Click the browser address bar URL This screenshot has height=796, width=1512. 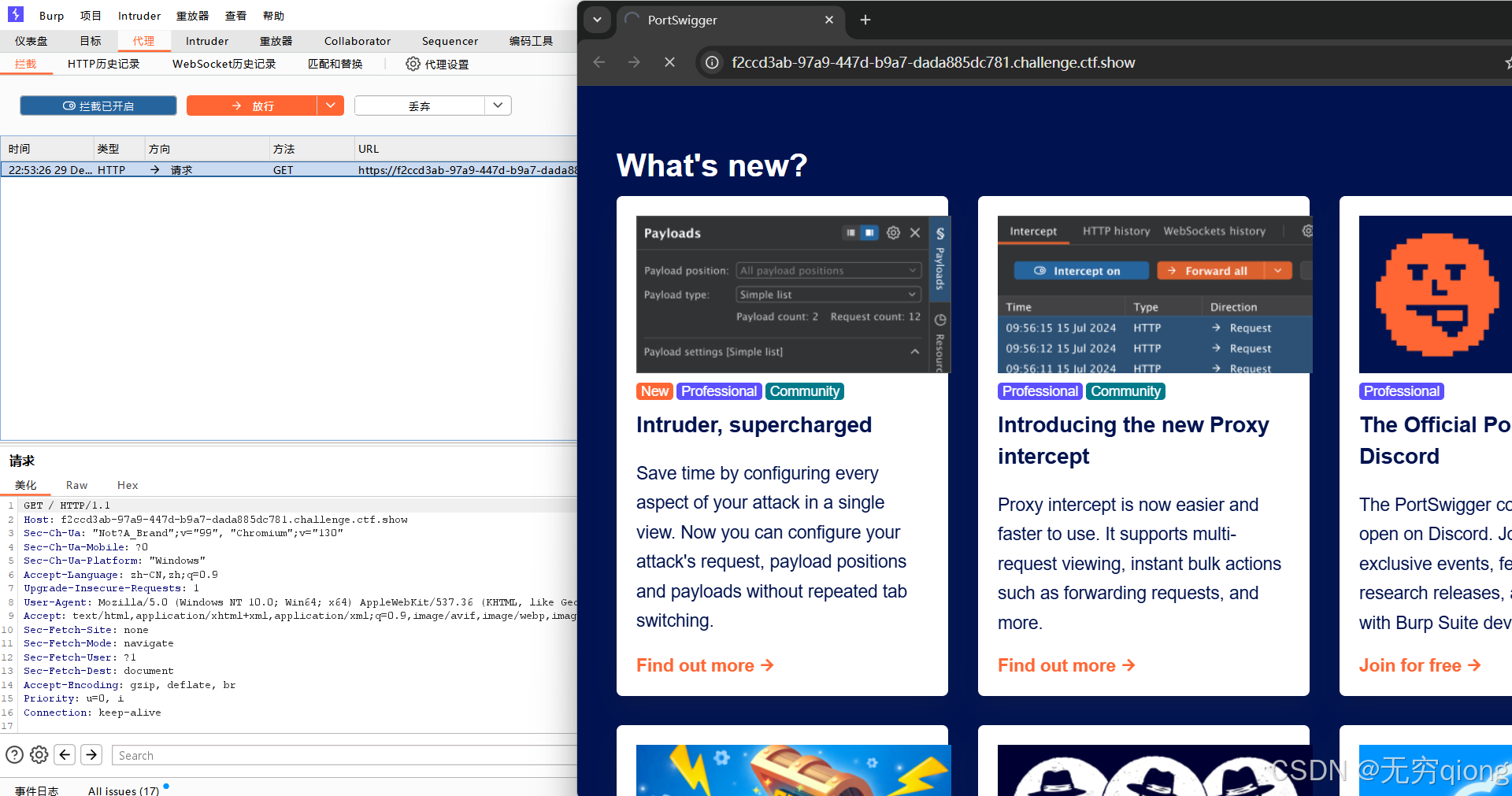(x=933, y=62)
